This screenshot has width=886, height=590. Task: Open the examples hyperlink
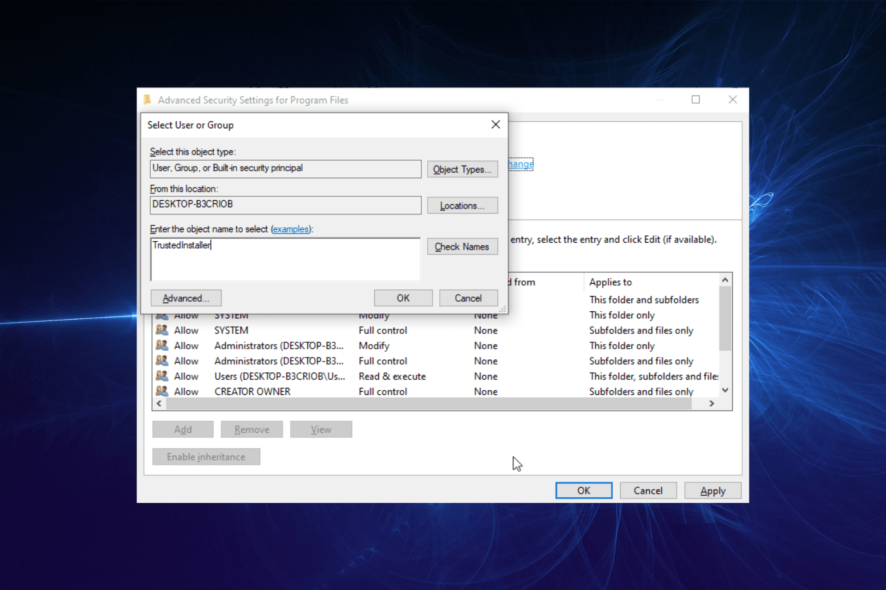(x=291, y=229)
